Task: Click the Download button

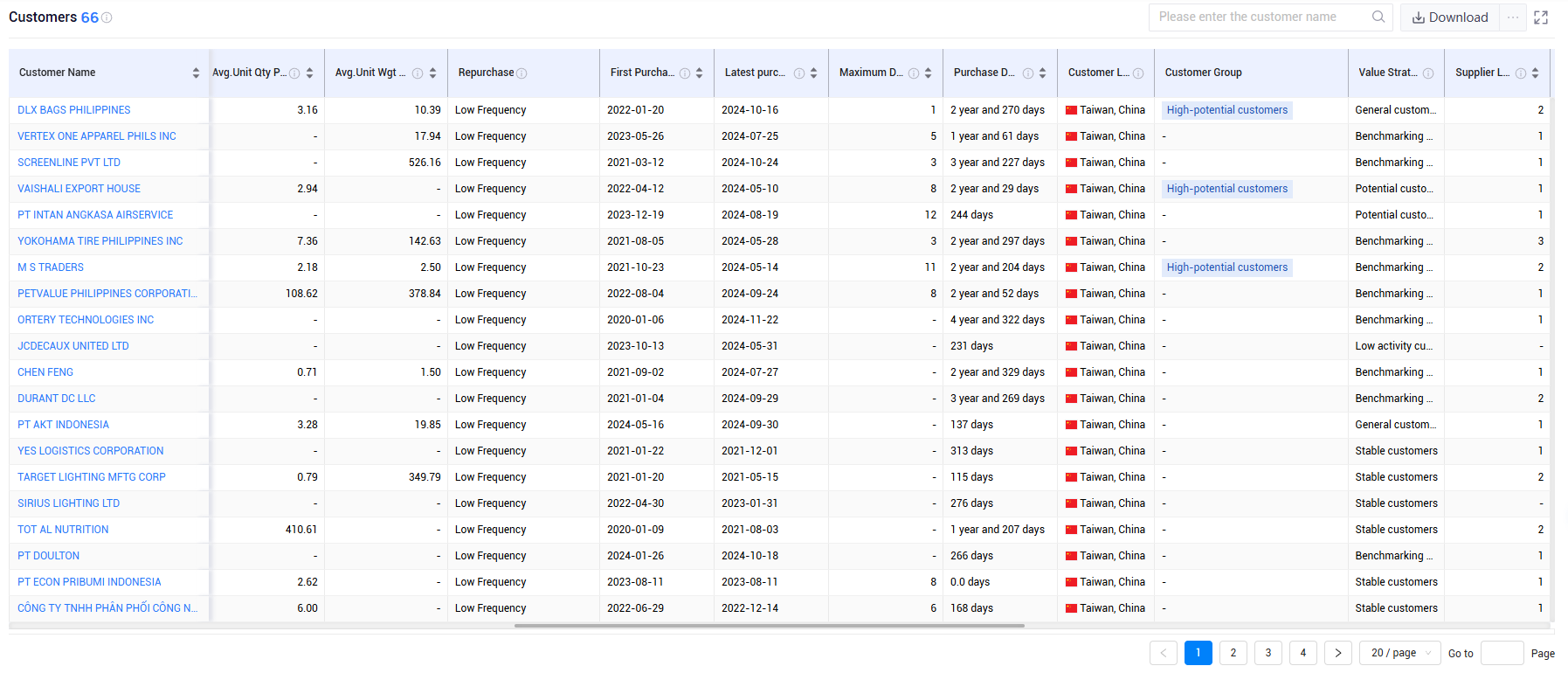Action: click(1450, 17)
